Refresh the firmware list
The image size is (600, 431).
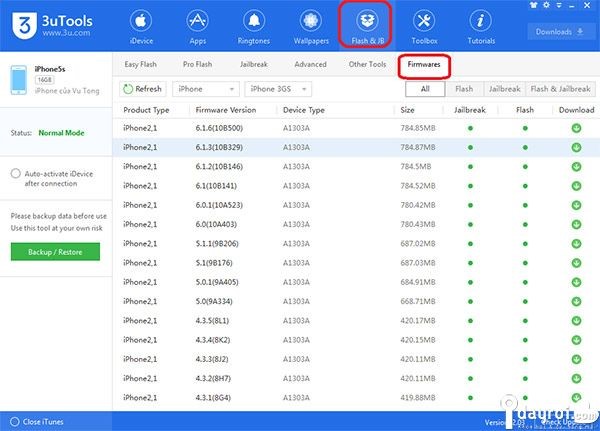pos(142,89)
